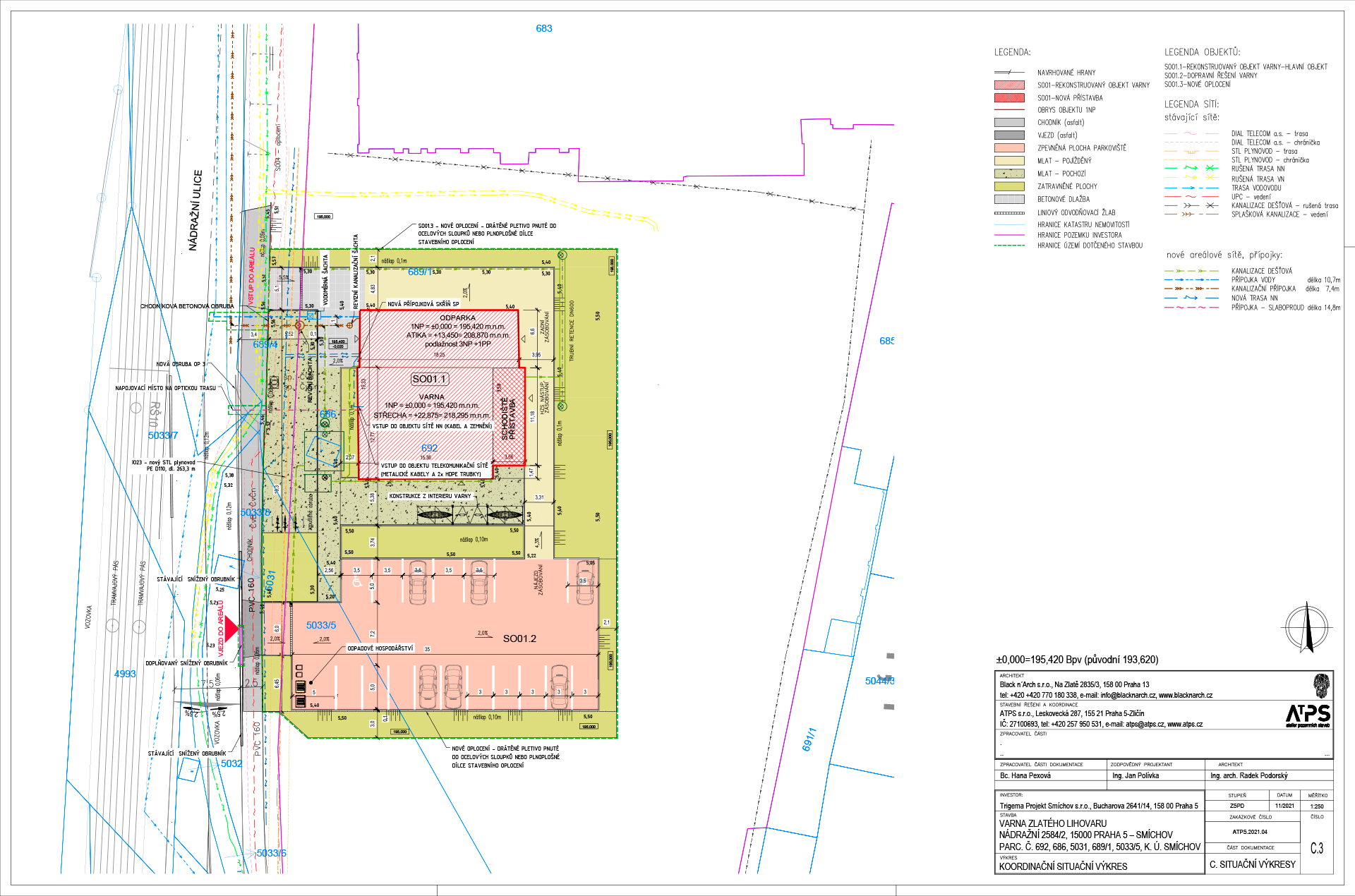Image resolution: width=1355 pixels, height=896 pixels.
Task: Click the NÁDRAŽNÍ ULICE street label
Action: [x=195, y=210]
